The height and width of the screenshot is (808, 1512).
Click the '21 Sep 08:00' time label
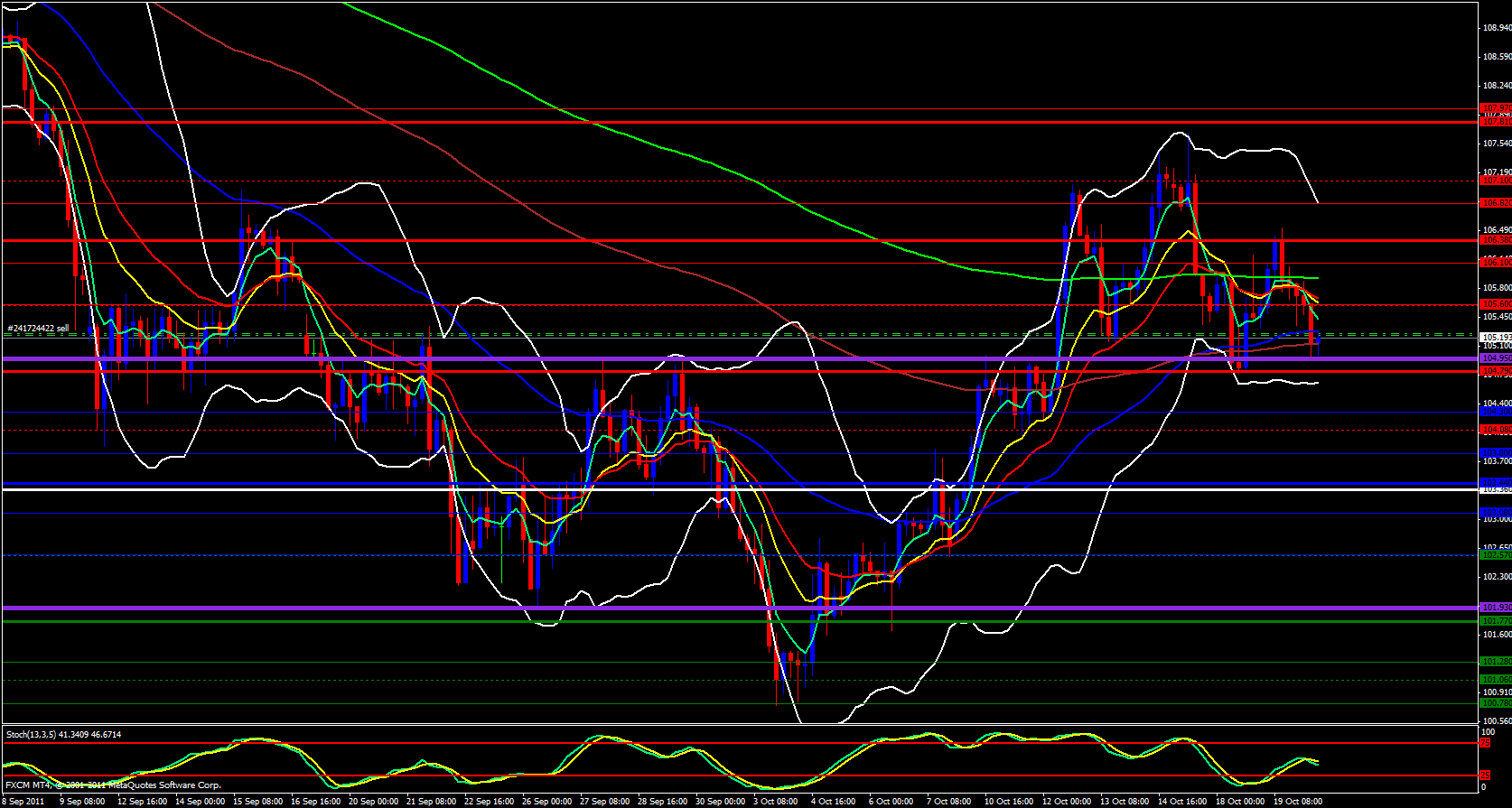tap(432, 801)
